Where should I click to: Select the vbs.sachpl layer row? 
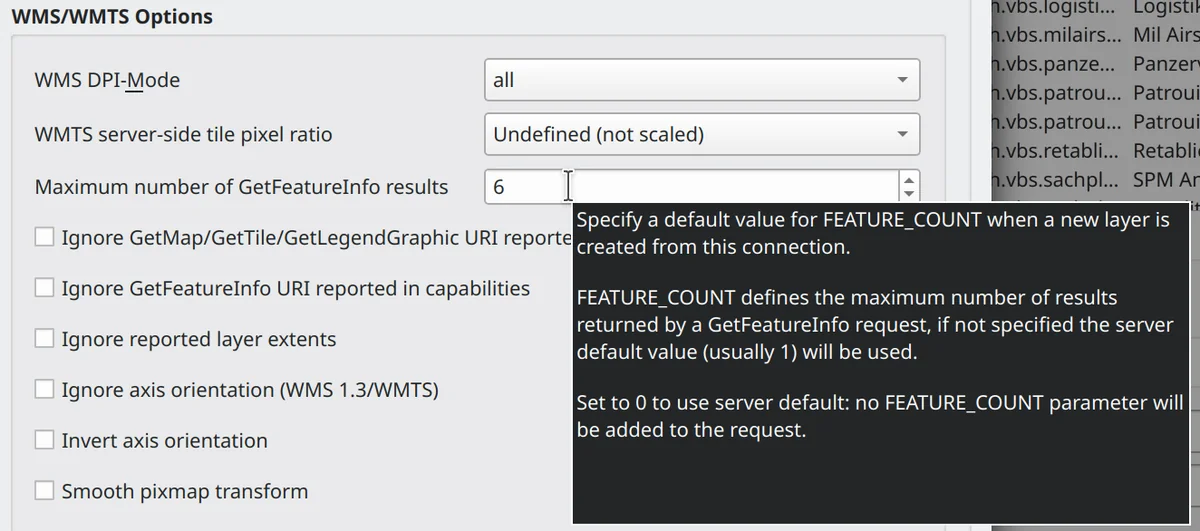[1055, 180]
